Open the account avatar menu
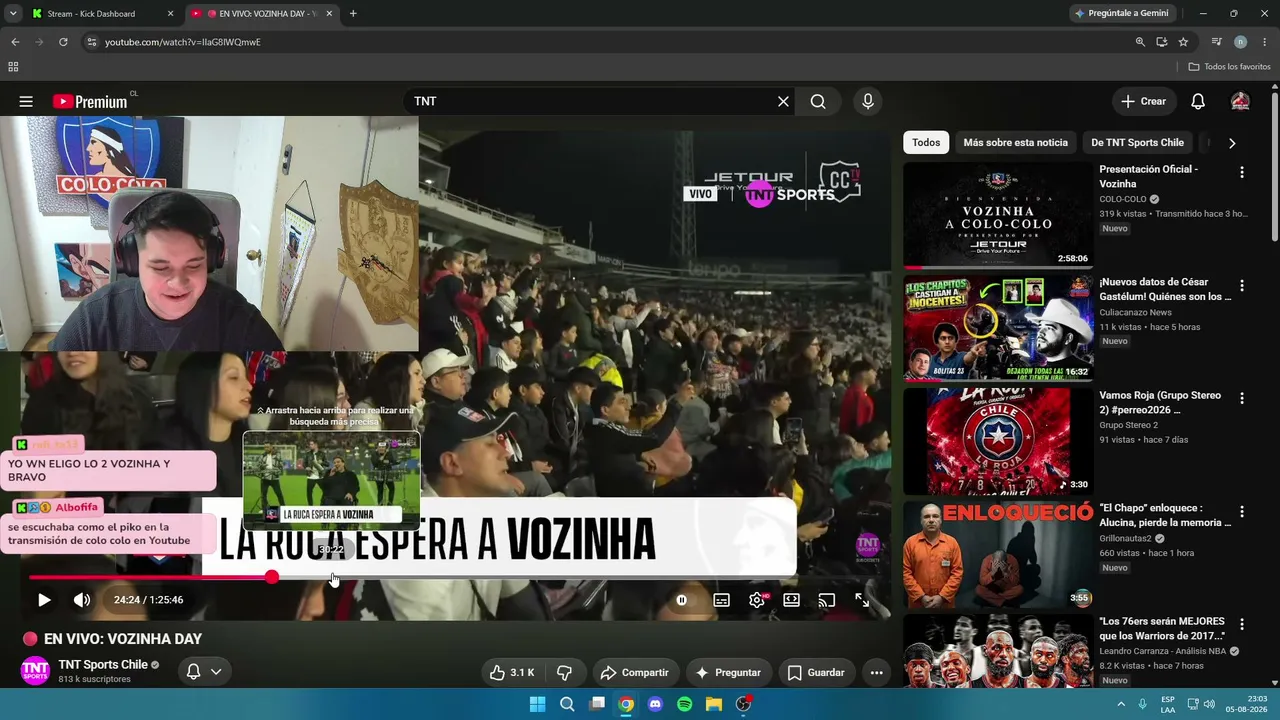The image size is (1280, 720). pyautogui.click(x=1240, y=101)
